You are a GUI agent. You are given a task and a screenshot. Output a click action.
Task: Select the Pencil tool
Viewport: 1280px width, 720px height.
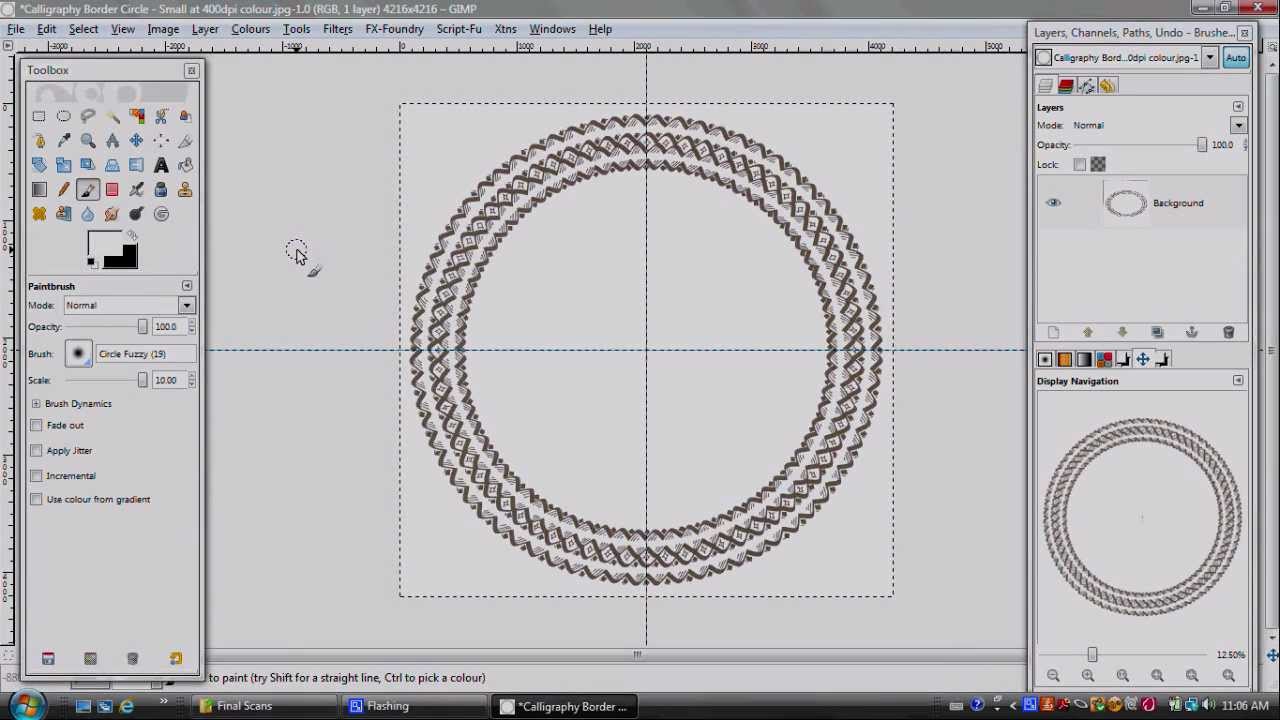(x=63, y=190)
